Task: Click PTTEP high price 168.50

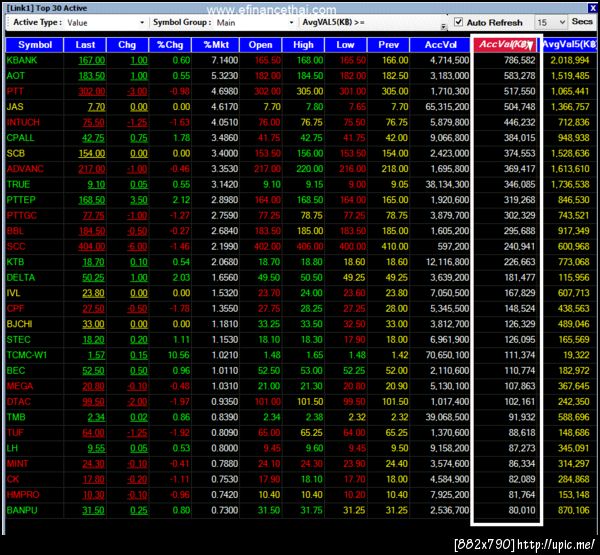Action: point(310,200)
